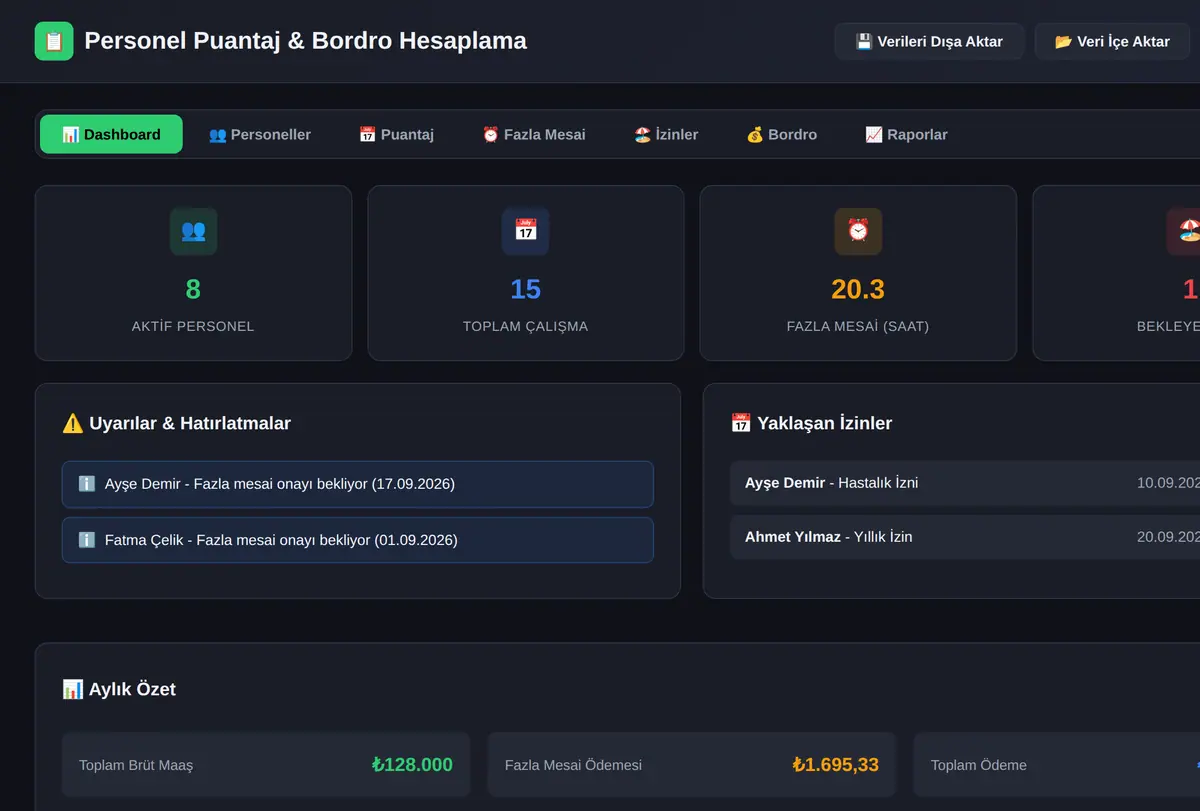This screenshot has width=1200, height=811.
Task: Click the overtime hours value 20.3
Action: 858,289
